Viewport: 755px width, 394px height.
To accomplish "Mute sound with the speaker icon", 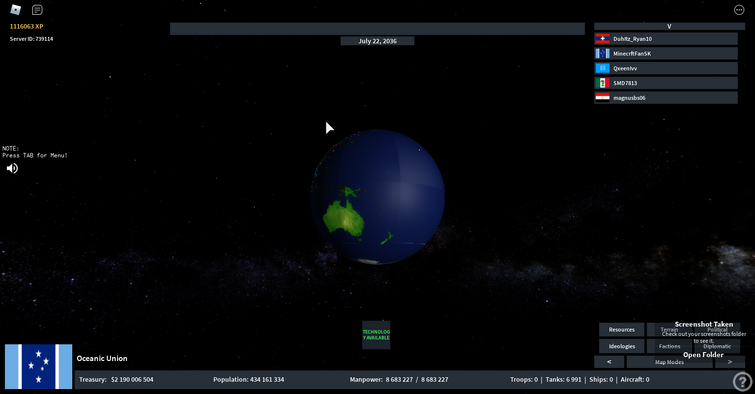I will tap(12, 168).
